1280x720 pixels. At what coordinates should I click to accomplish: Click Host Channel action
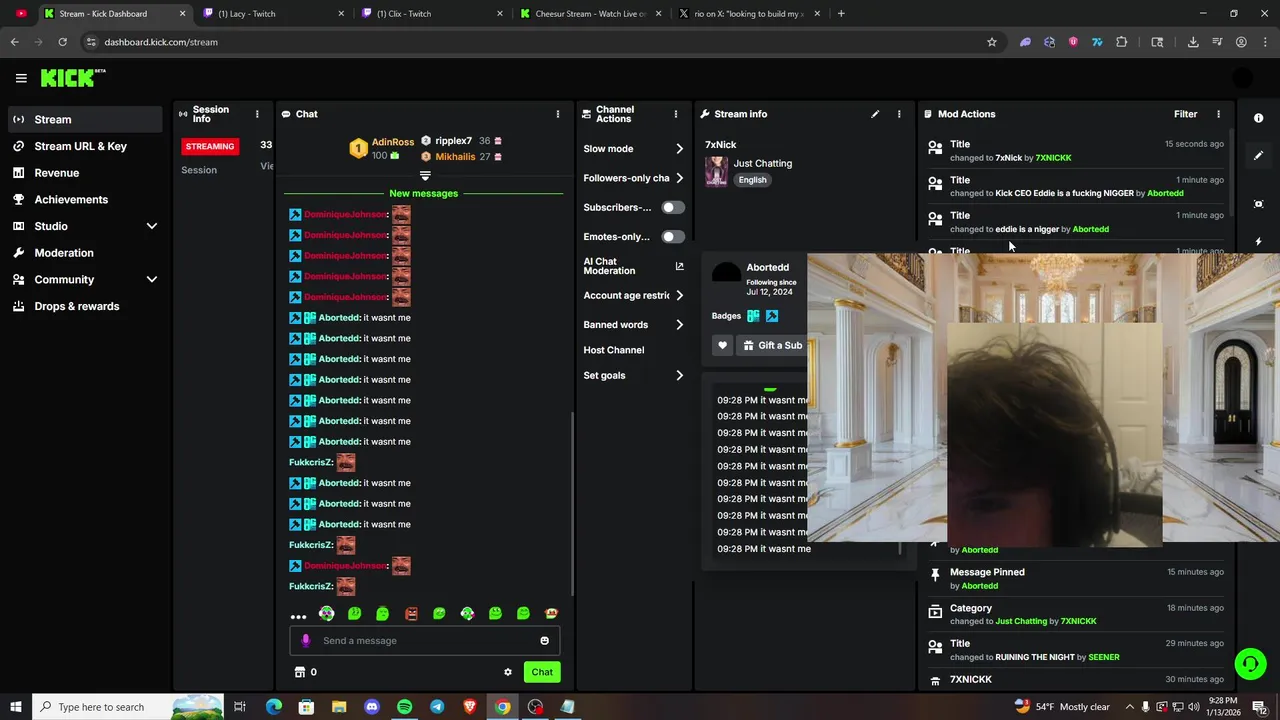[614, 350]
